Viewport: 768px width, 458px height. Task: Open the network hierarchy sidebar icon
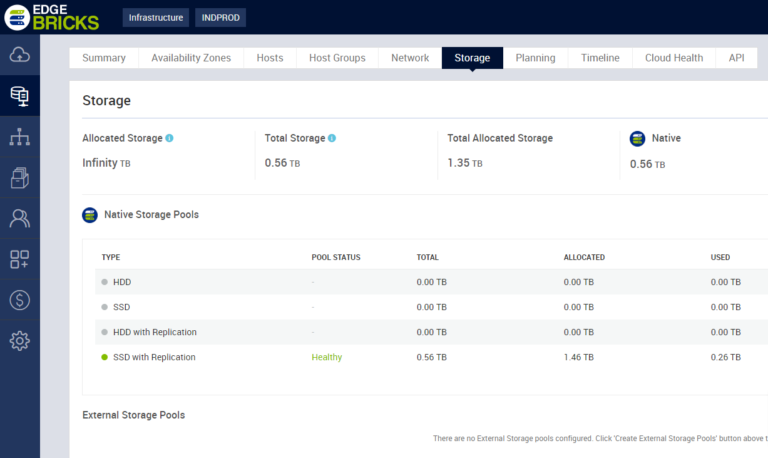(19, 137)
